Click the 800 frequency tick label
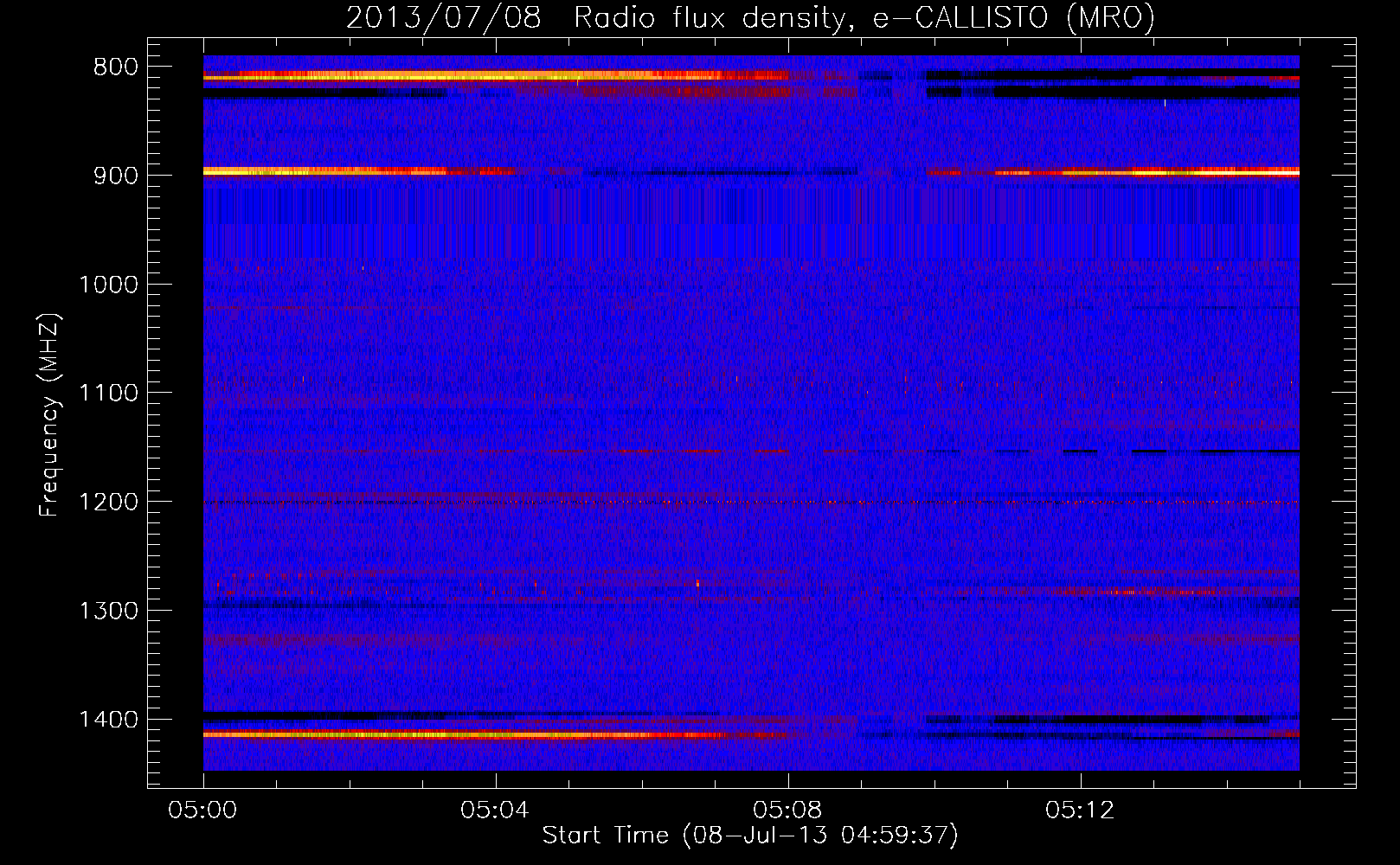1400x865 pixels. tap(115, 67)
